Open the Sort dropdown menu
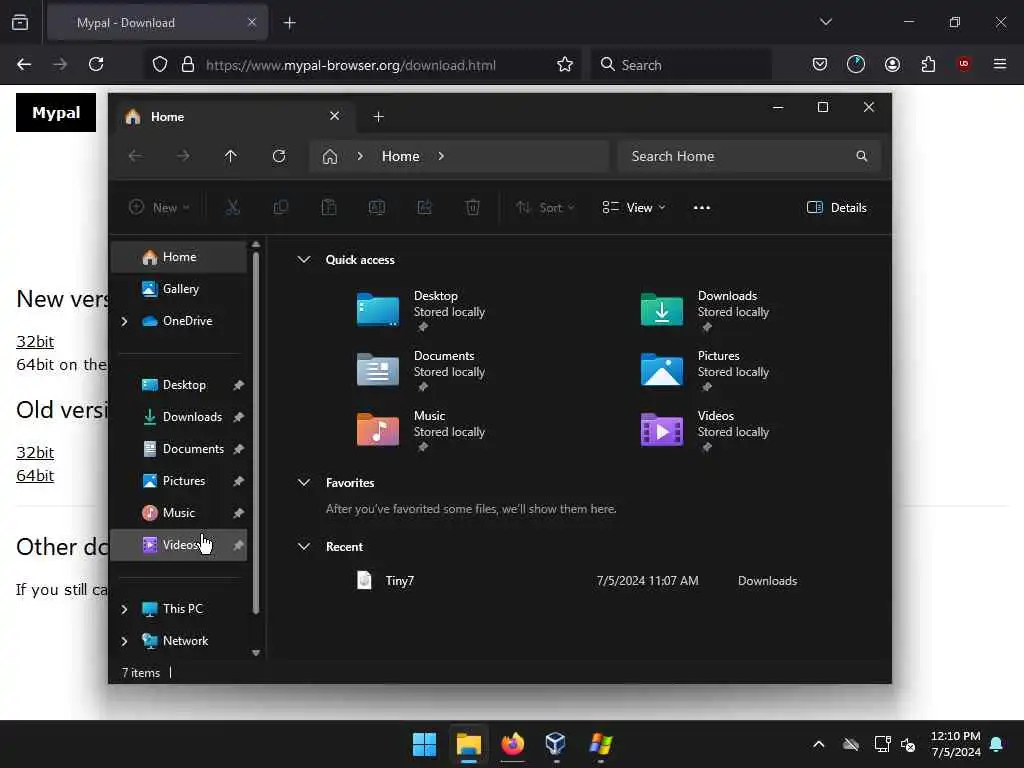This screenshot has width=1024, height=768. [545, 208]
